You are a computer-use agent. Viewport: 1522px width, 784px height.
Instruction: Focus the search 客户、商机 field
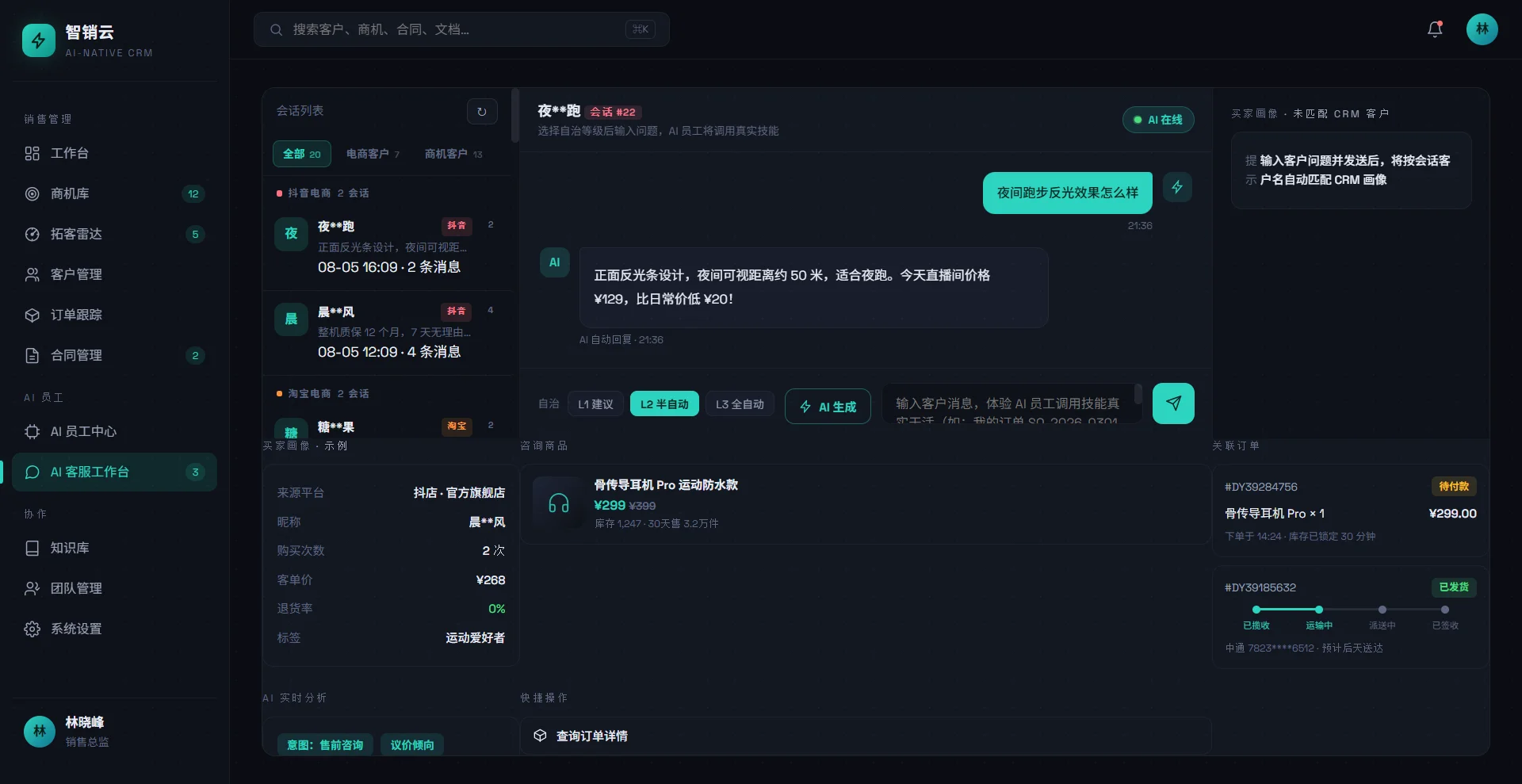461,29
